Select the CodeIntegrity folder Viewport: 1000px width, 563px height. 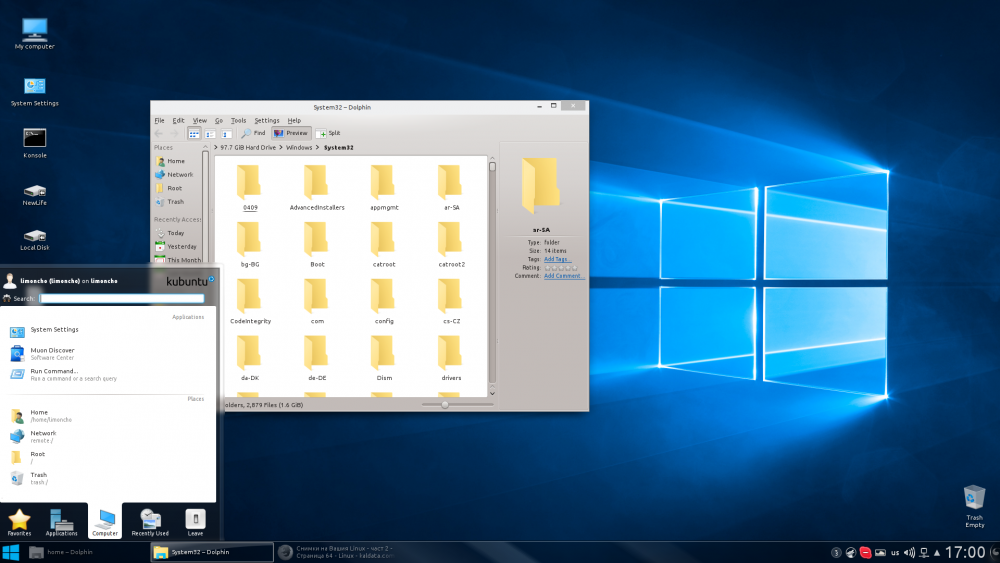pos(250,301)
